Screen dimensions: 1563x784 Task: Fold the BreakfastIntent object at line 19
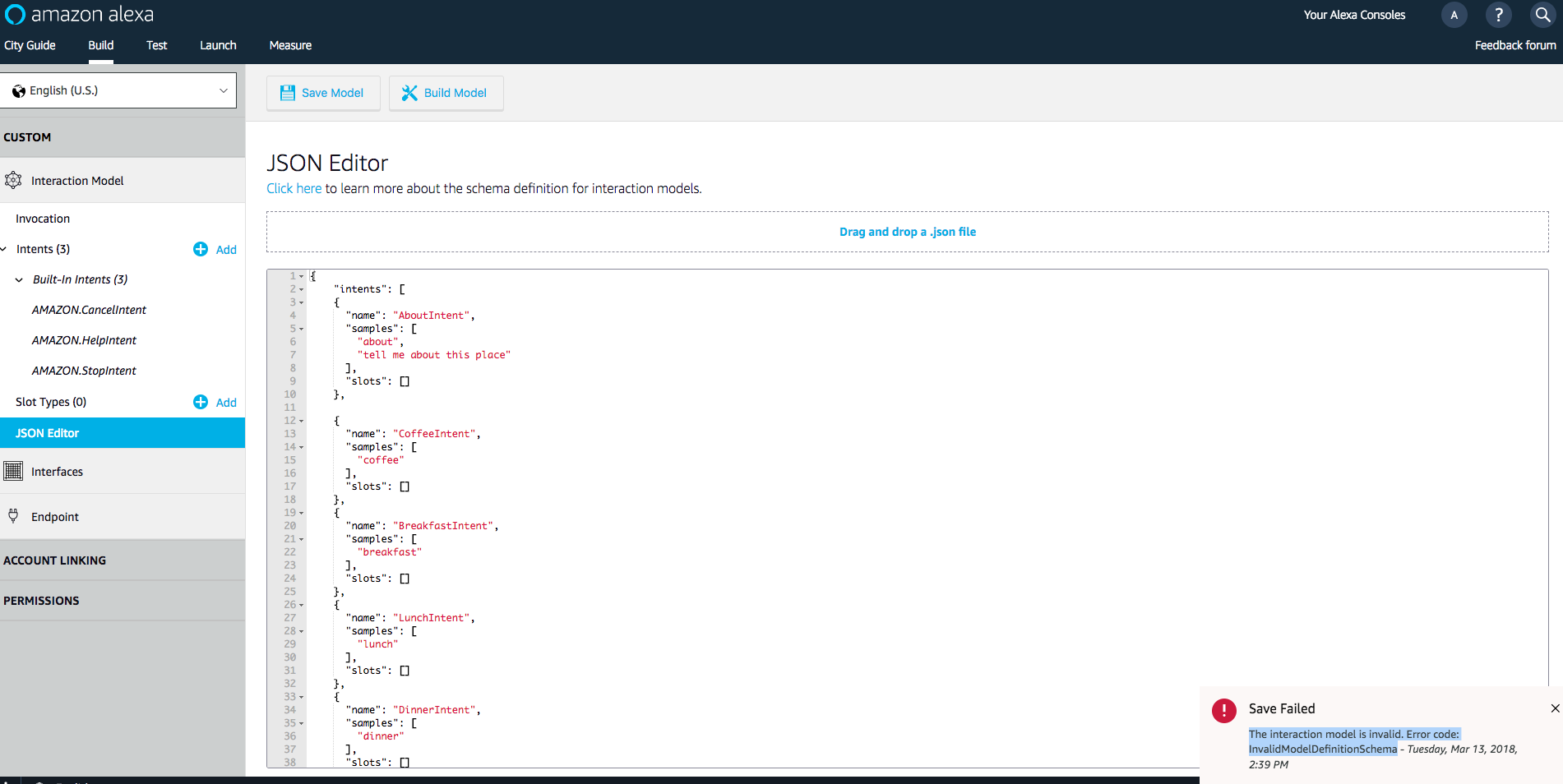click(302, 513)
